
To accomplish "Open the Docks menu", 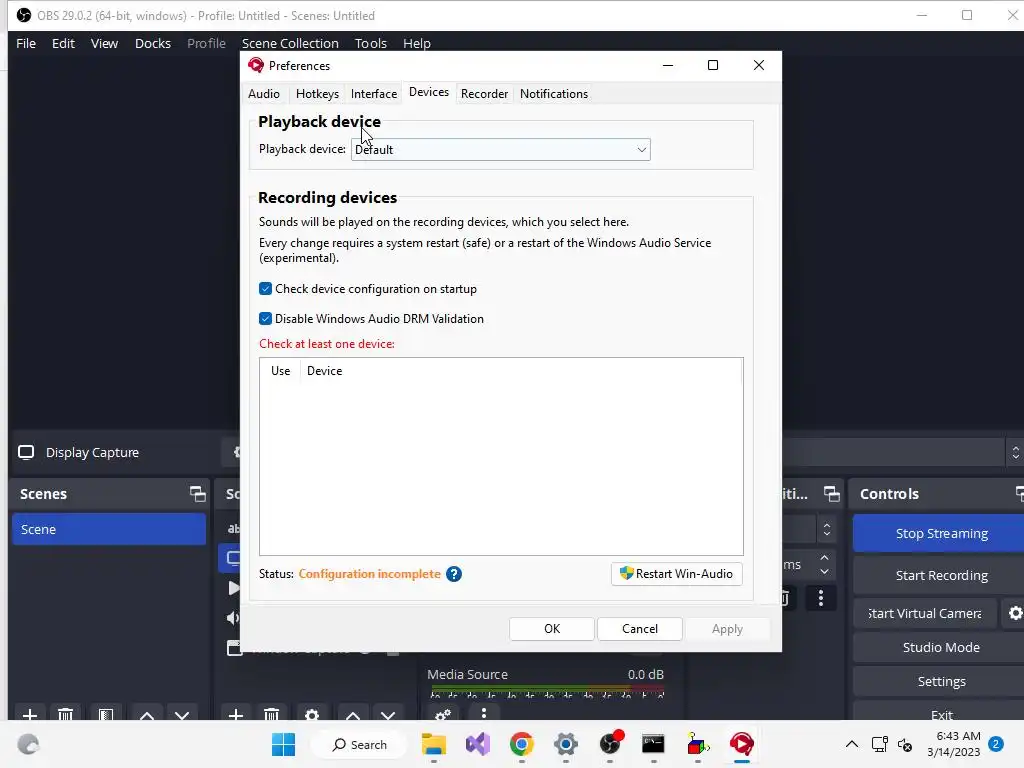I will click(153, 43).
